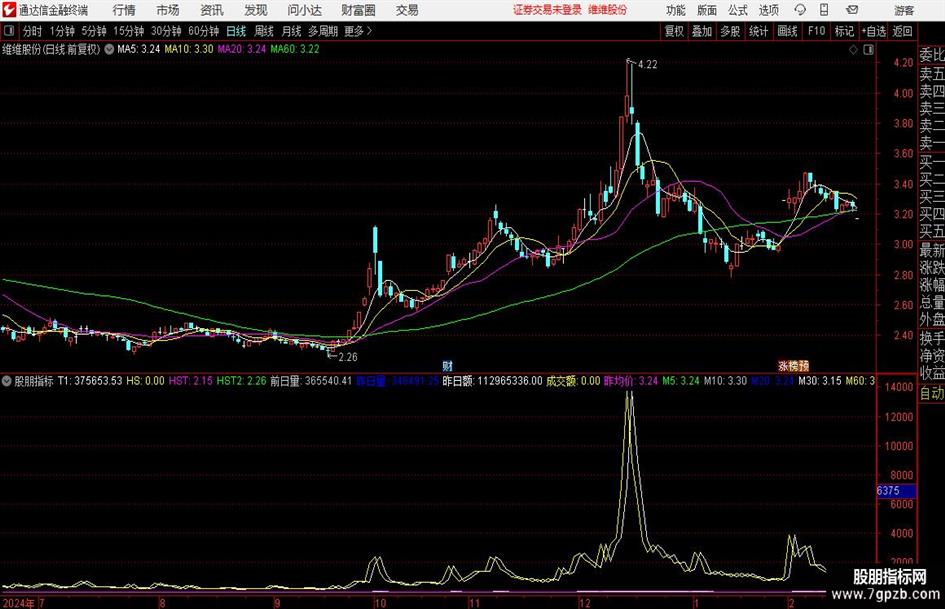Open the 版面 menu
This screenshot has height=609, width=945.
pyautogui.click(x=706, y=10)
